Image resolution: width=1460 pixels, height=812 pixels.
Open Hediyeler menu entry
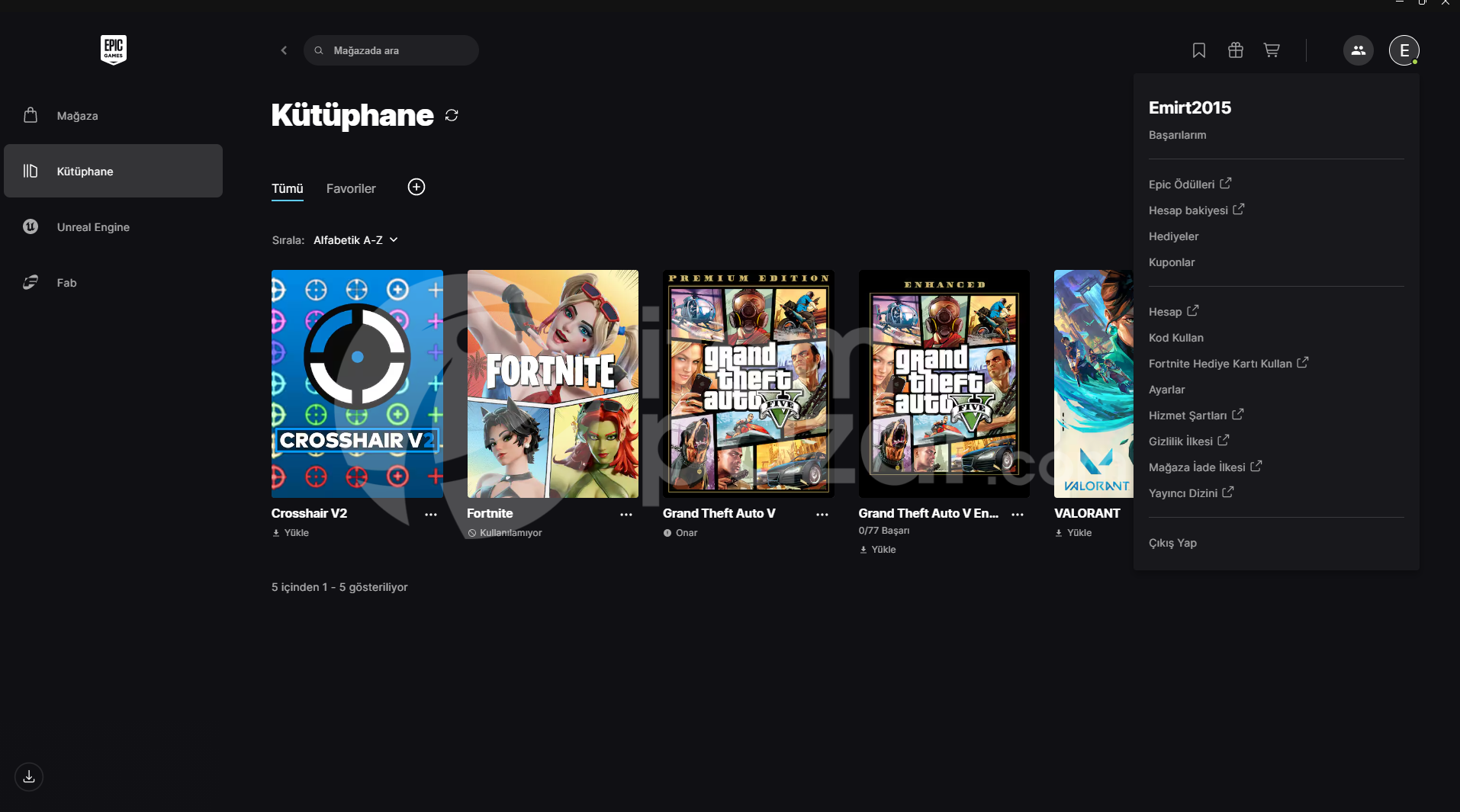coord(1173,236)
